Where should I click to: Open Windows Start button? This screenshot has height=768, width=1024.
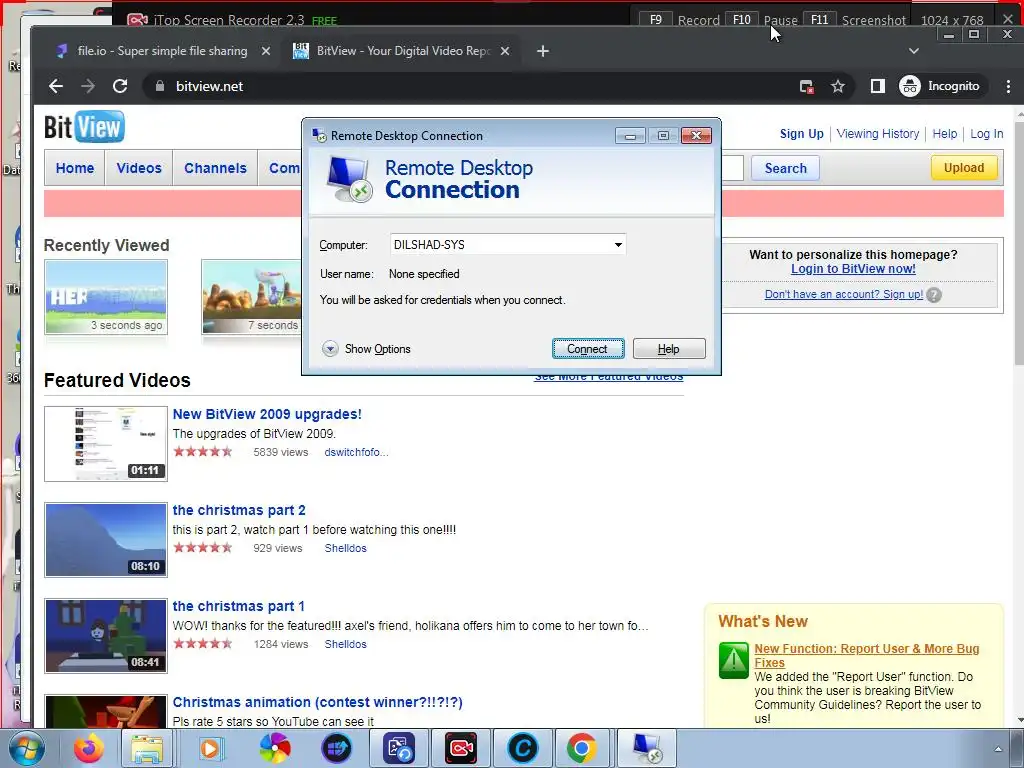click(26, 748)
